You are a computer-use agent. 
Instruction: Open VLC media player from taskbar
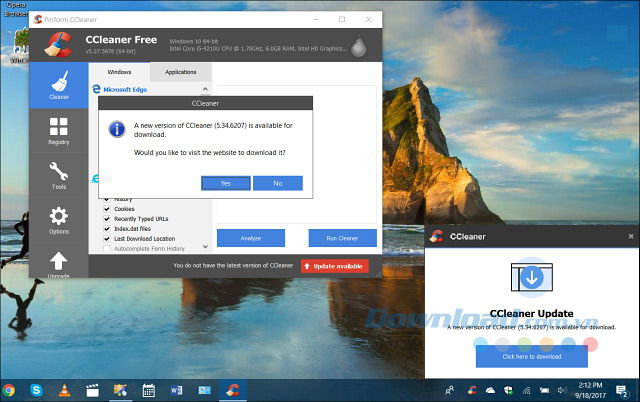64,391
